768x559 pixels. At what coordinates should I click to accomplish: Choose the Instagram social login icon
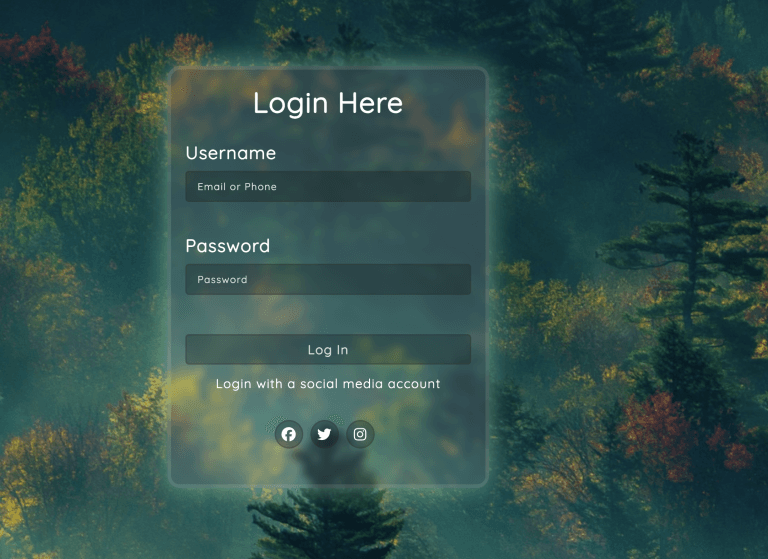coord(360,434)
